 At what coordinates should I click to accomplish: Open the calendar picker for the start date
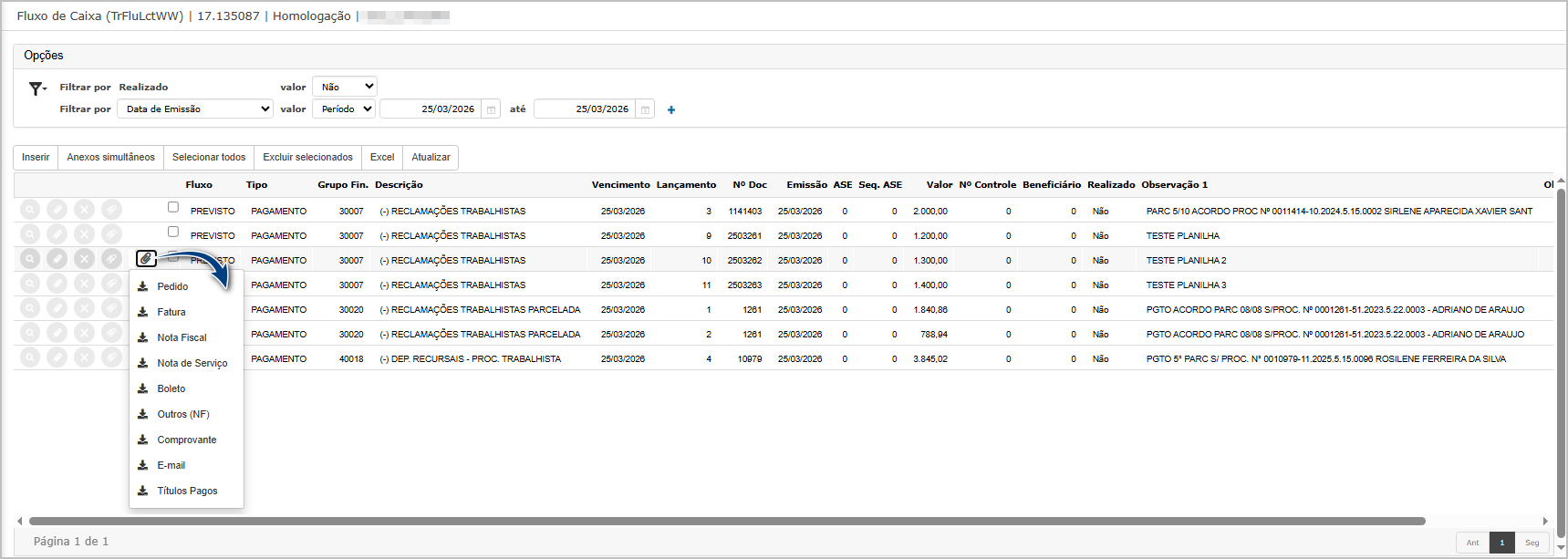[x=491, y=109]
